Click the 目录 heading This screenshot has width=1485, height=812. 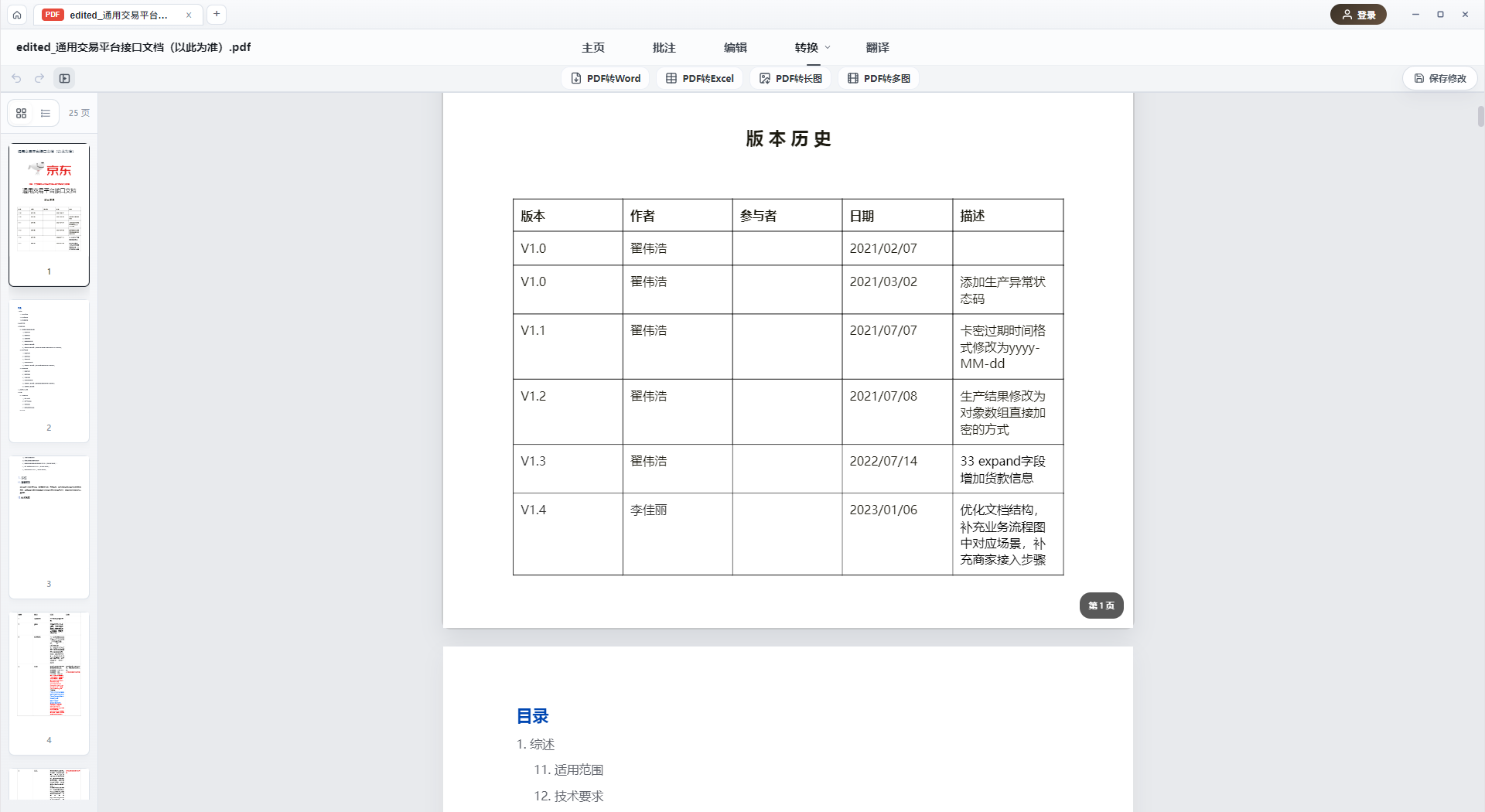click(533, 716)
